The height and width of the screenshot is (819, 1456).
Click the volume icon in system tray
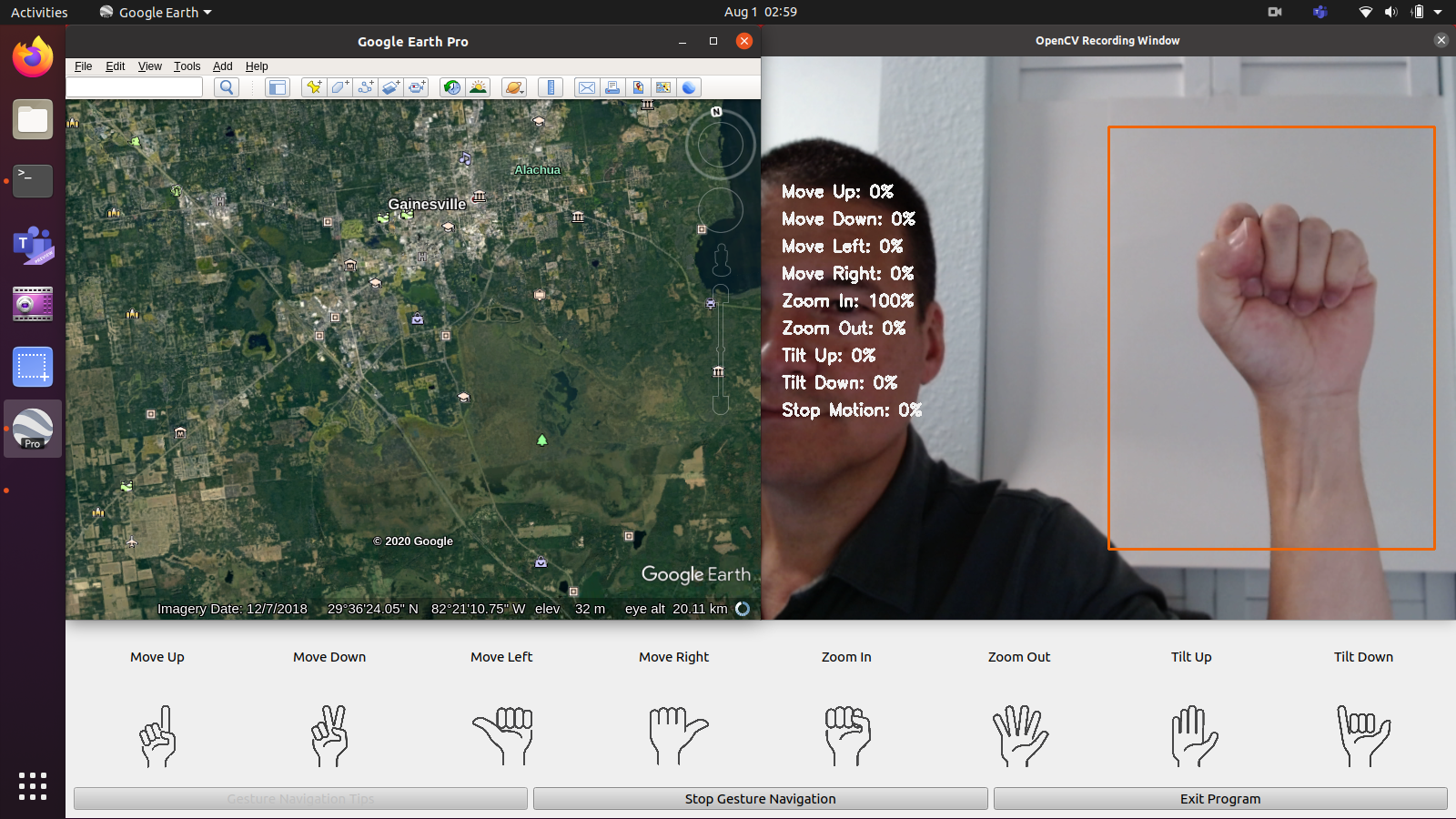pos(1390,13)
